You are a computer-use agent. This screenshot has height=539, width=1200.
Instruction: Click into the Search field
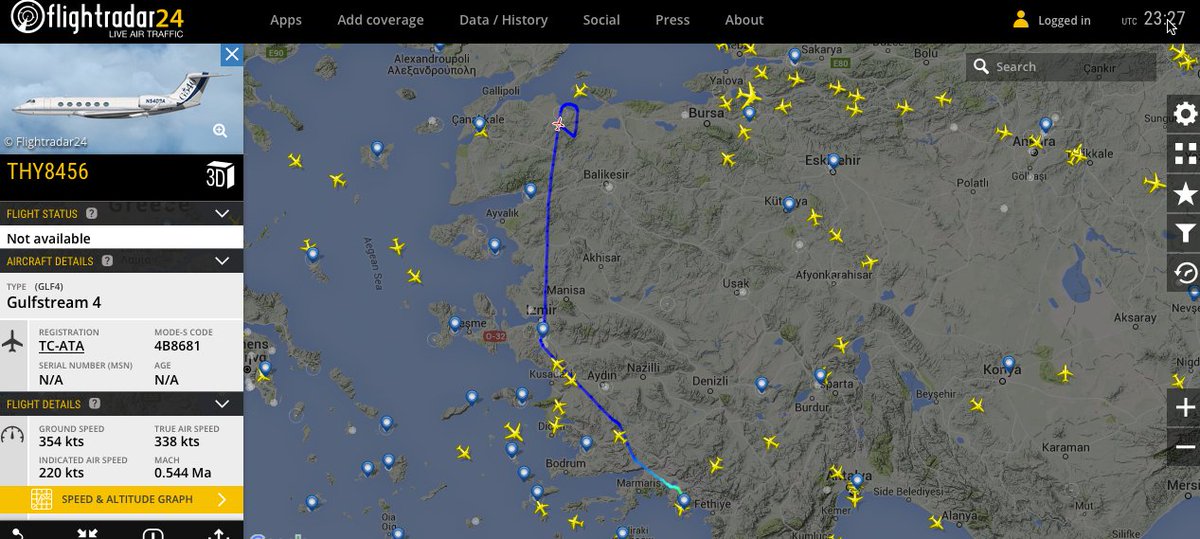pyautogui.click(x=1070, y=67)
